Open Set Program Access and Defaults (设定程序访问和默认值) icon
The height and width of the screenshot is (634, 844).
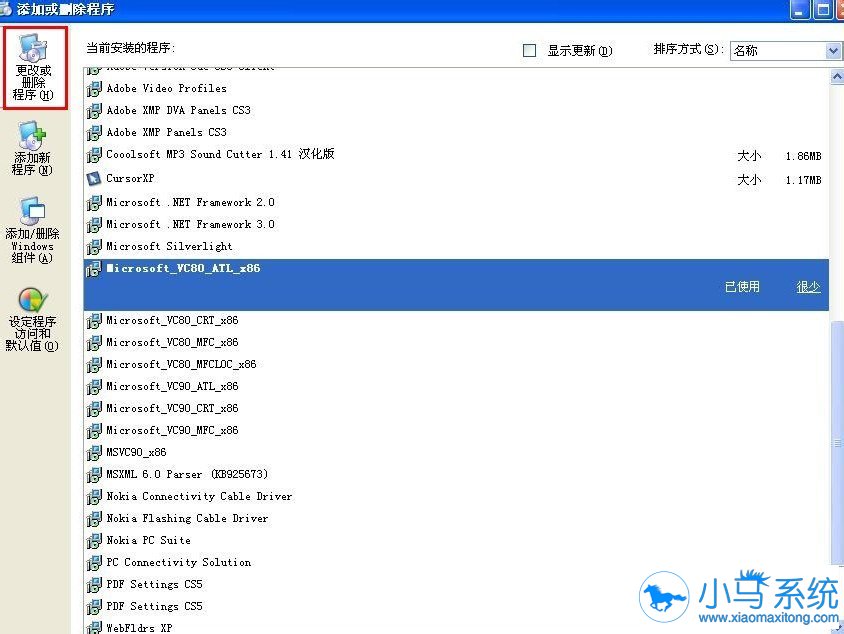(32, 320)
